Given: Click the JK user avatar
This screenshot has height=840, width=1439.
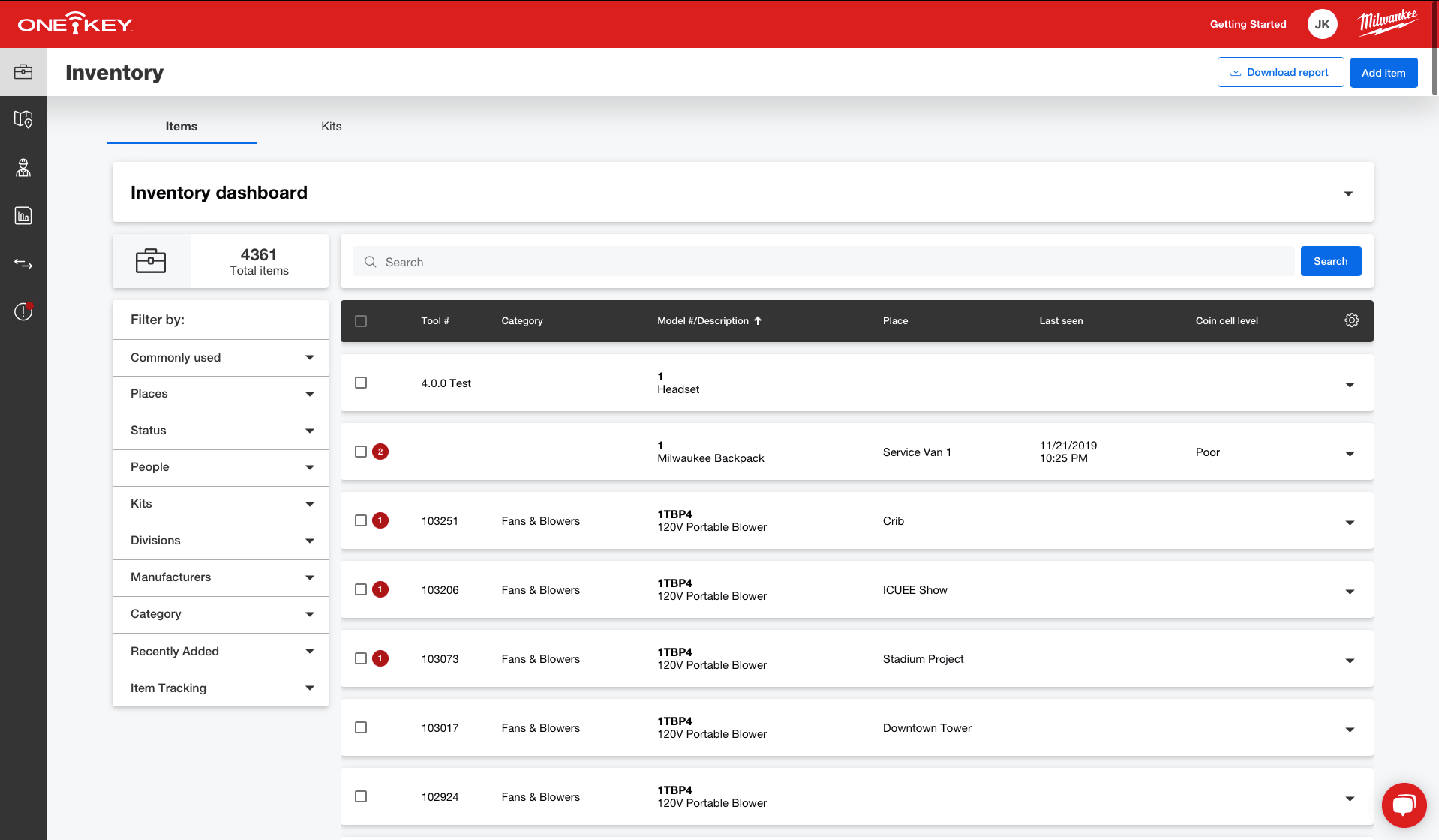Looking at the screenshot, I should [x=1322, y=24].
